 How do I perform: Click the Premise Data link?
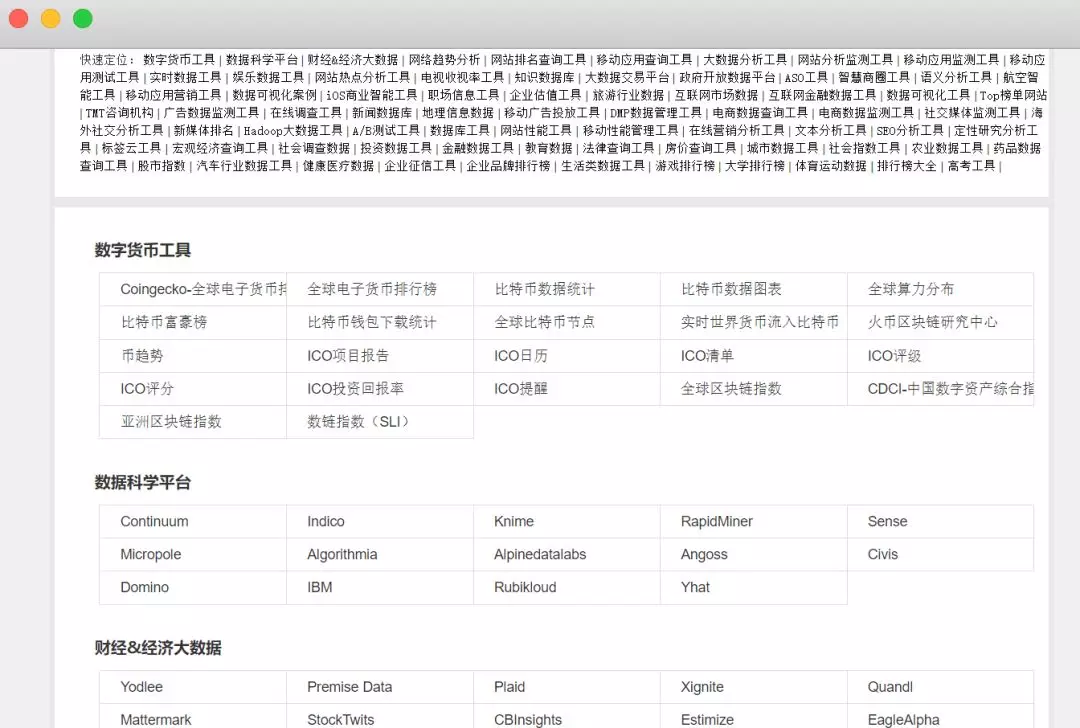tap(349, 687)
